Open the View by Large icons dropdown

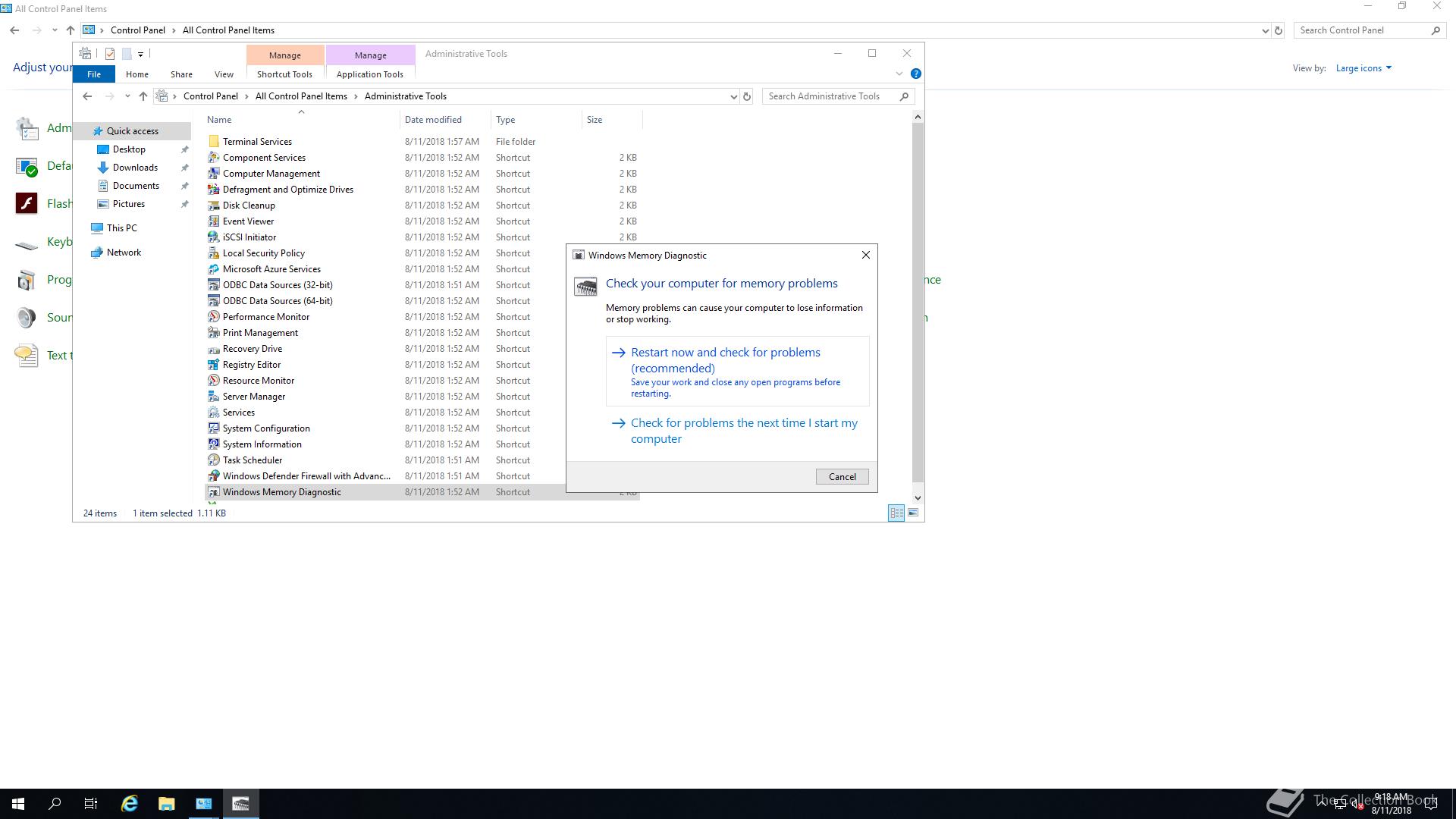coord(1363,68)
